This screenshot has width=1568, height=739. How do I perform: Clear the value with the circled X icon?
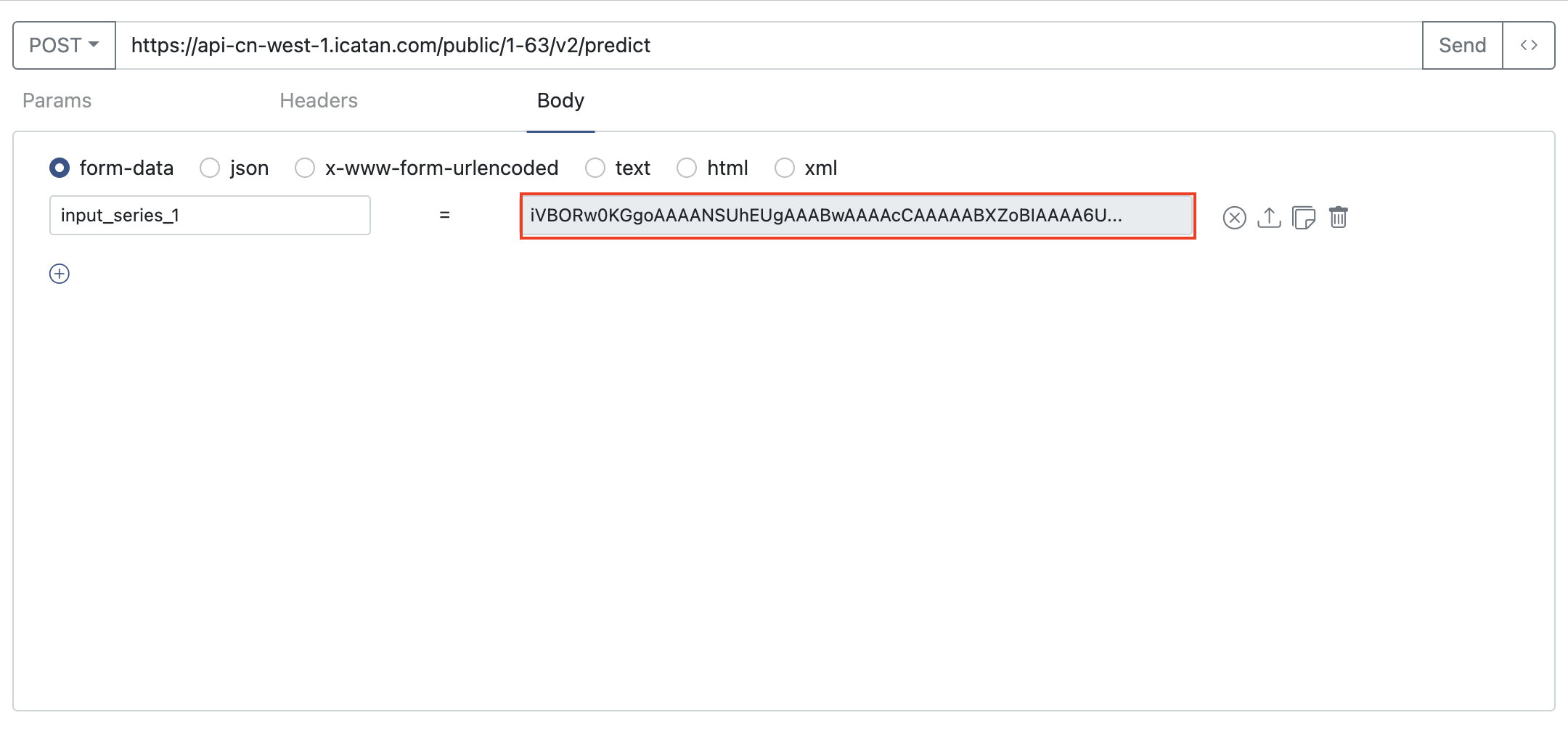click(x=1234, y=217)
